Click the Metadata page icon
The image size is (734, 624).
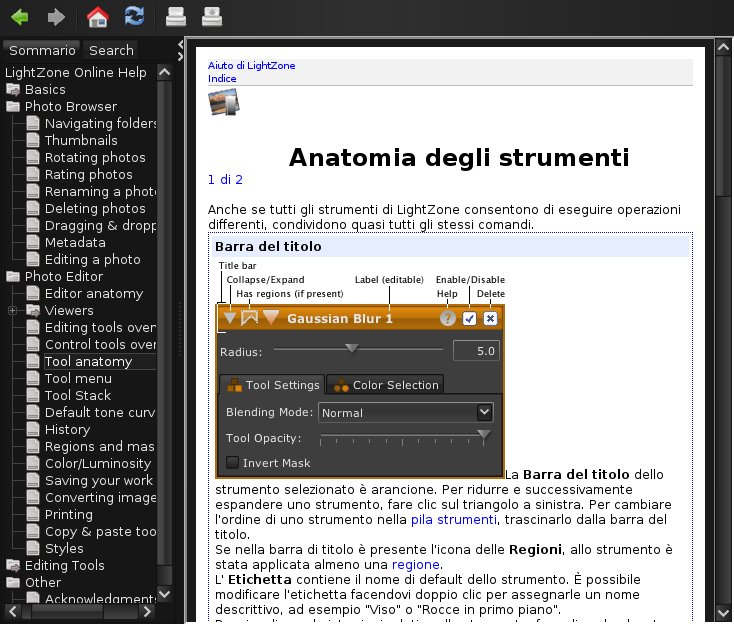(x=33, y=242)
